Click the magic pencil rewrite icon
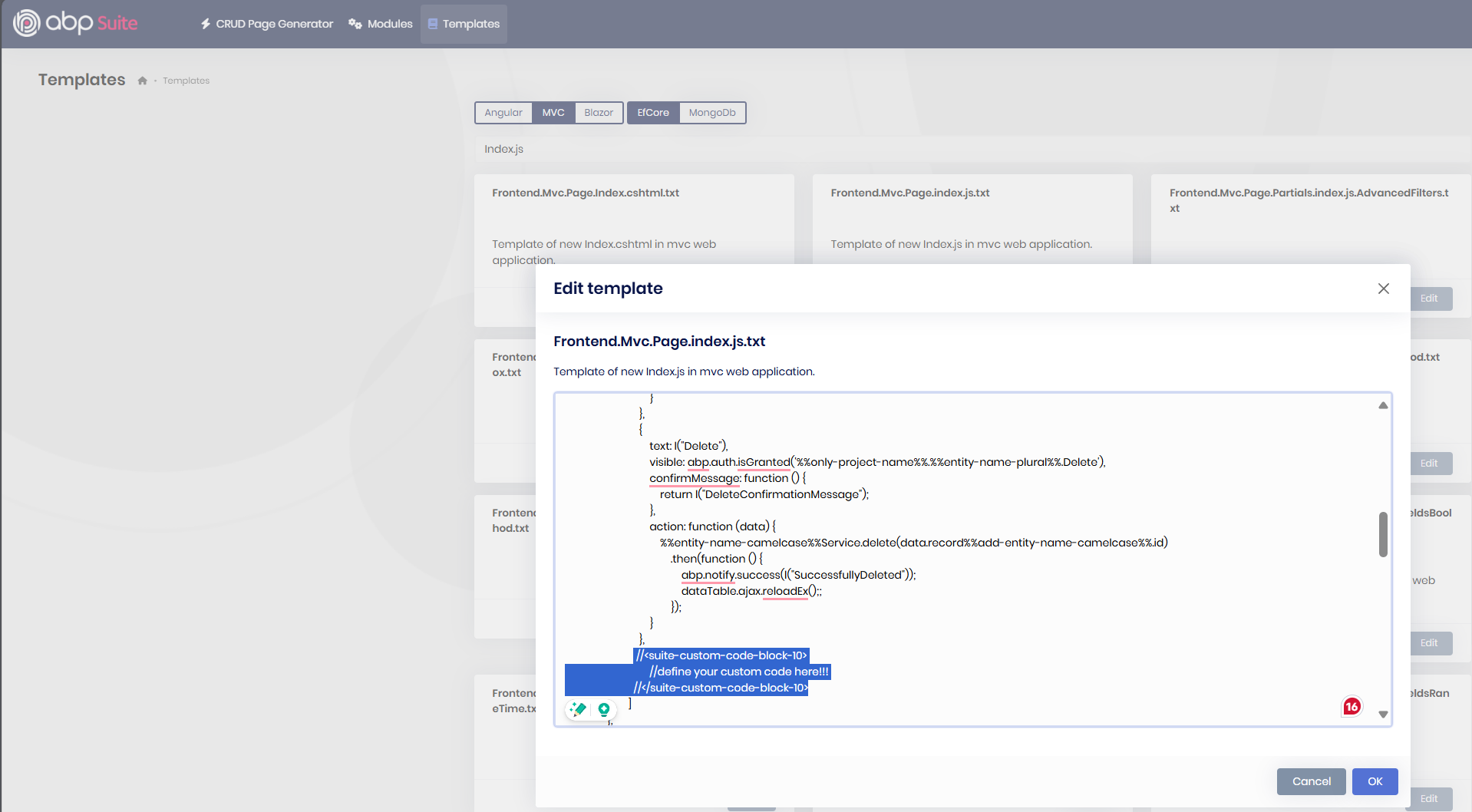 click(x=578, y=709)
